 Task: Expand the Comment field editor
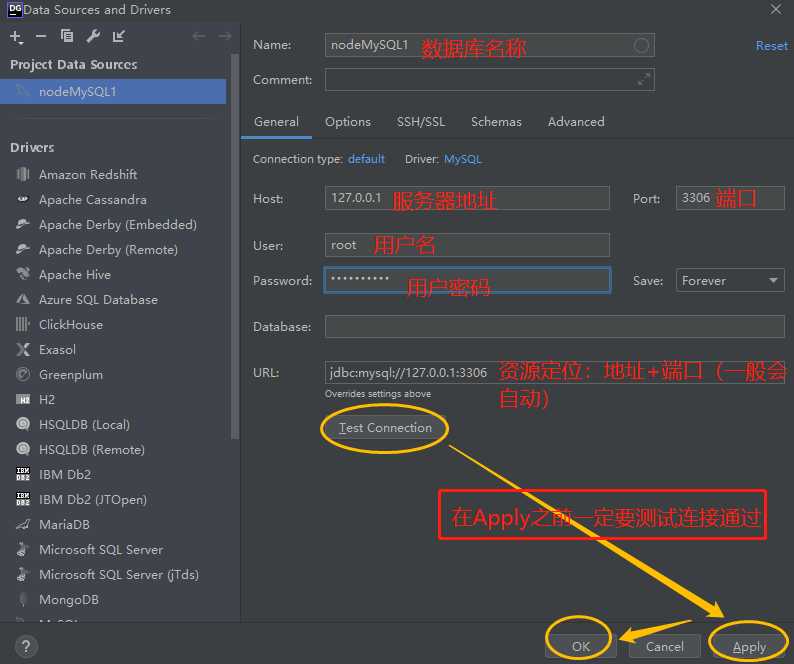pyautogui.click(x=644, y=80)
